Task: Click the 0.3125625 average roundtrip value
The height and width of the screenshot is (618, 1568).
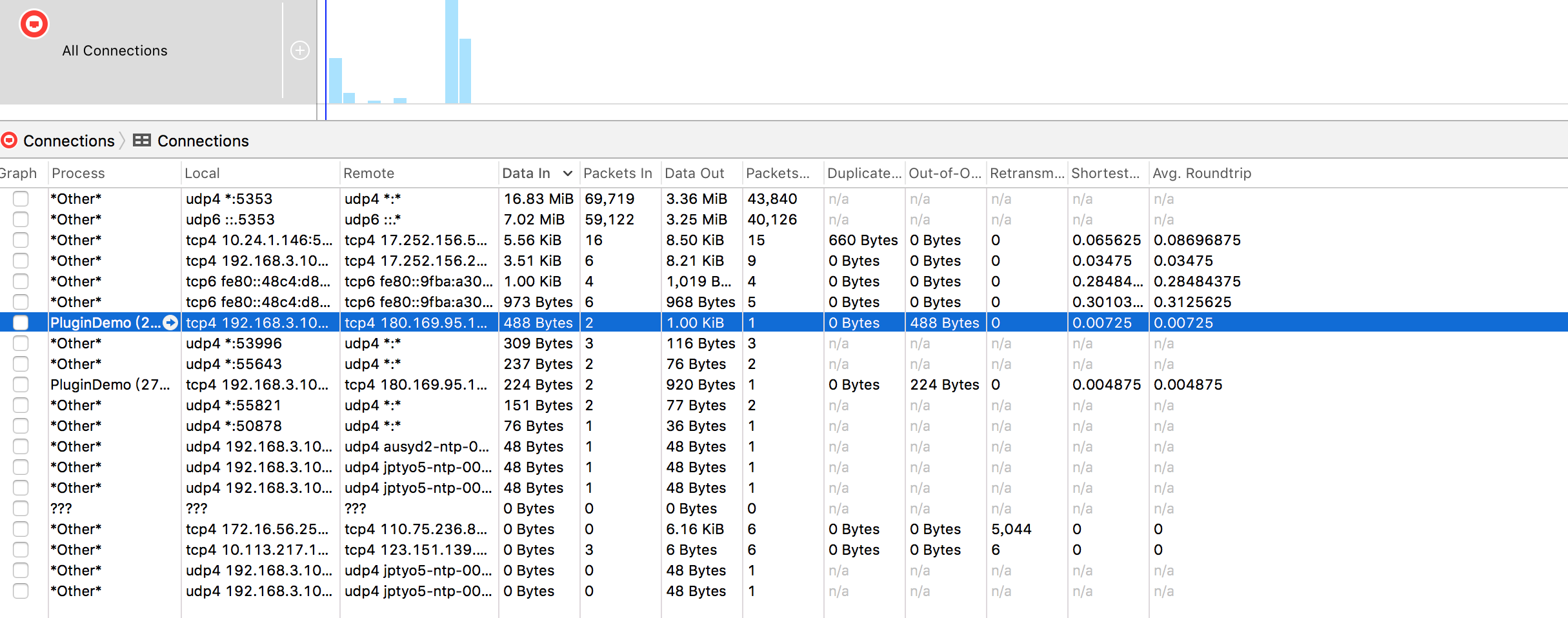Action: coord(1192,302)
